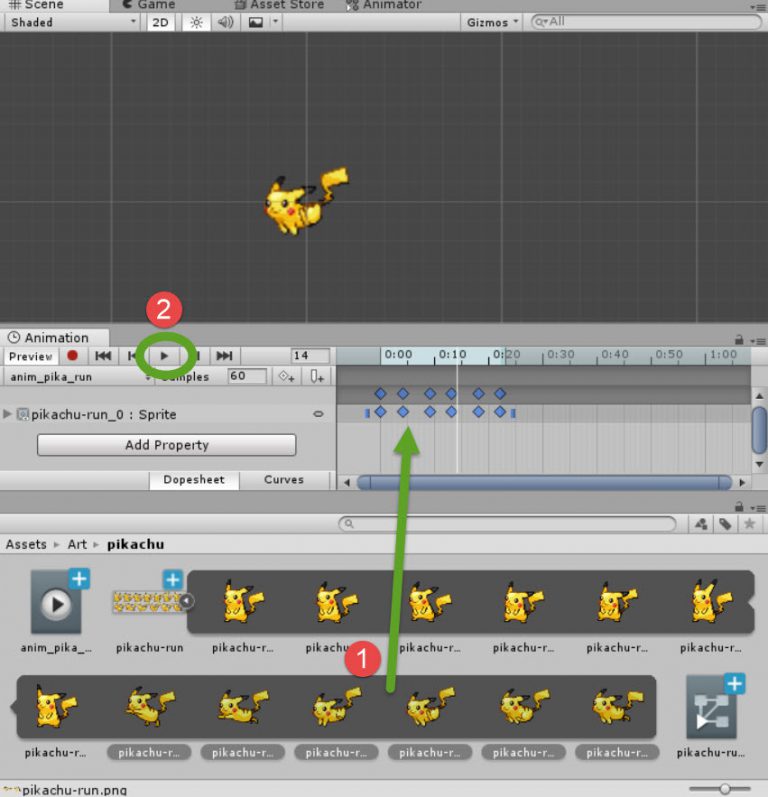768x797 pixels.
Task: Enable keyframe recording with the red record button
Action: 72,356
